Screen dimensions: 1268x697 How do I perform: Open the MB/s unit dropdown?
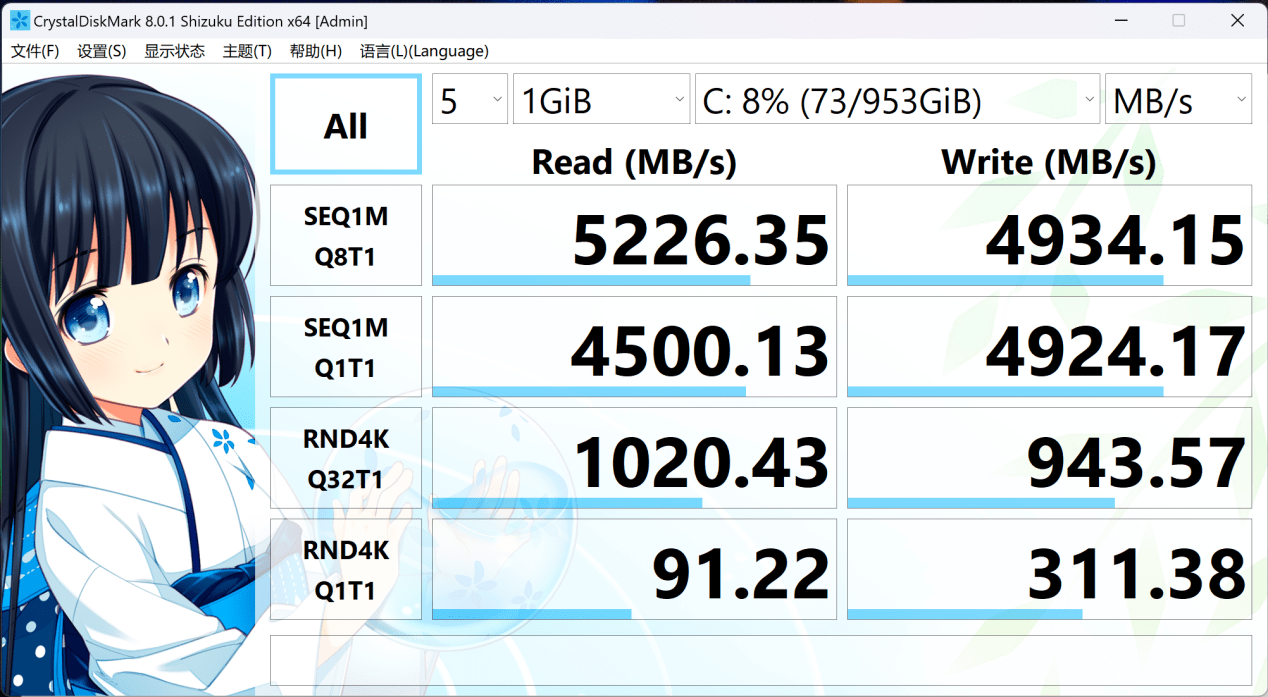pos(1178,100)
